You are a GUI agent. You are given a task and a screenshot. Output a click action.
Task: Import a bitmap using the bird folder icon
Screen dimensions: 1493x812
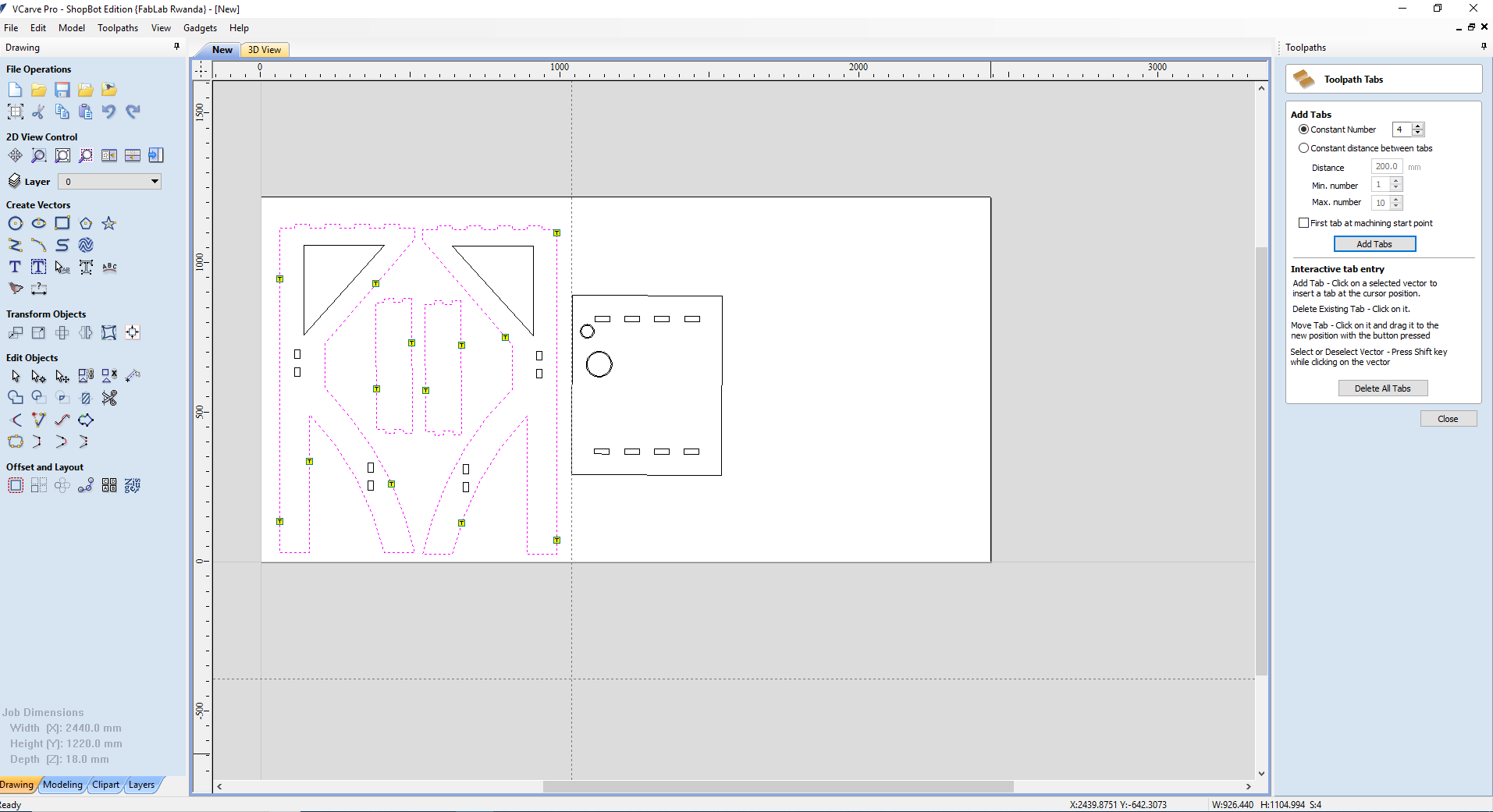pyautogui.click(x=109, y=90)
